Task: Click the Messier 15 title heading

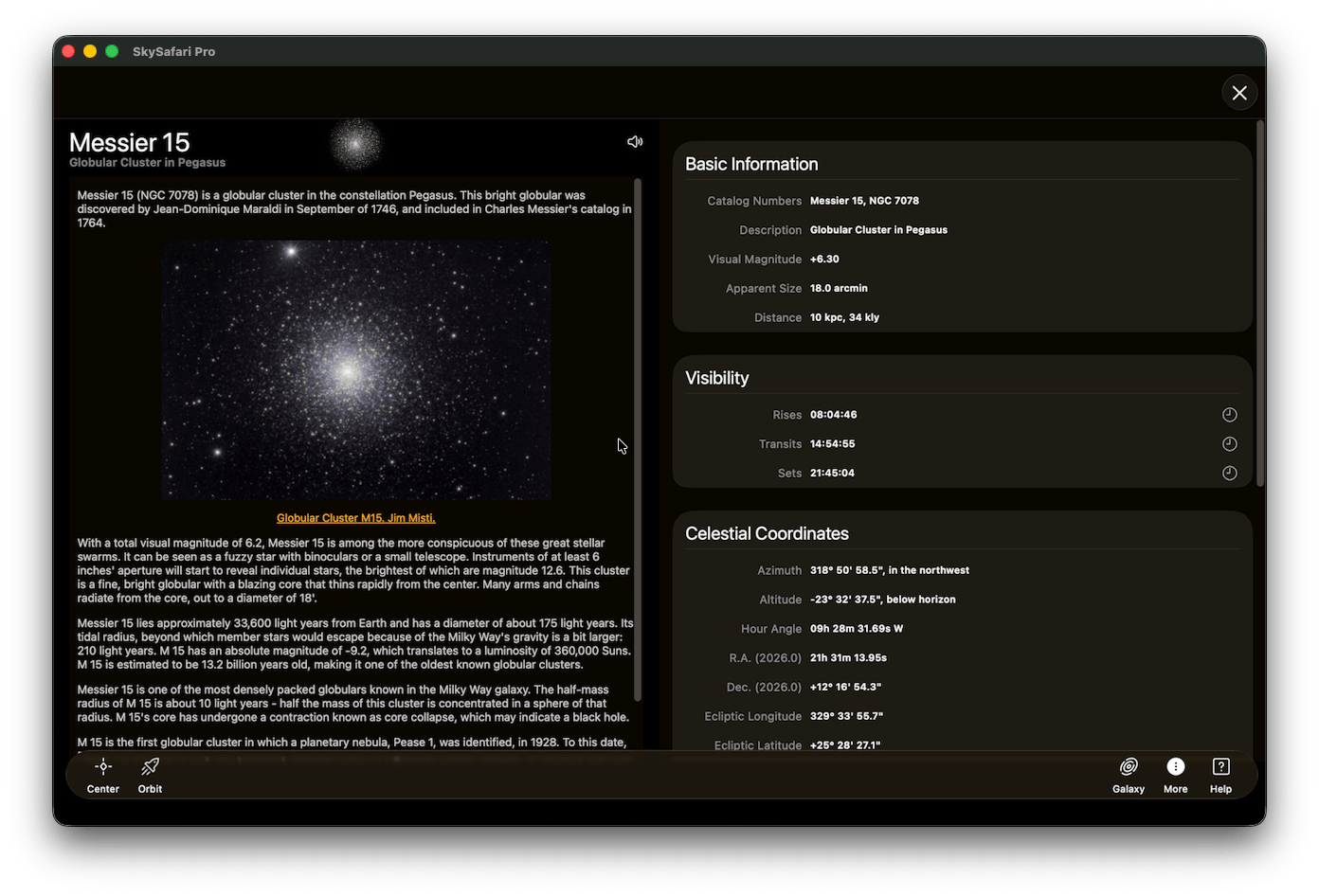Action: (130, 142)
